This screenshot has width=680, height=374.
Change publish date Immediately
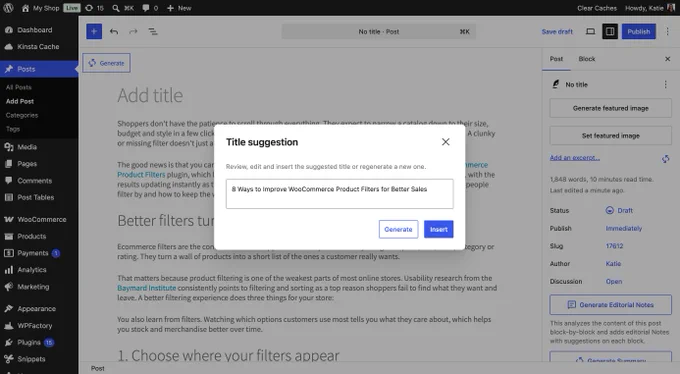624,228
